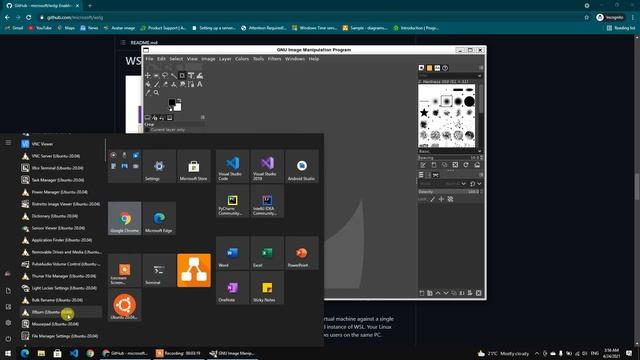Click the new layer icon

pos(422,293)
